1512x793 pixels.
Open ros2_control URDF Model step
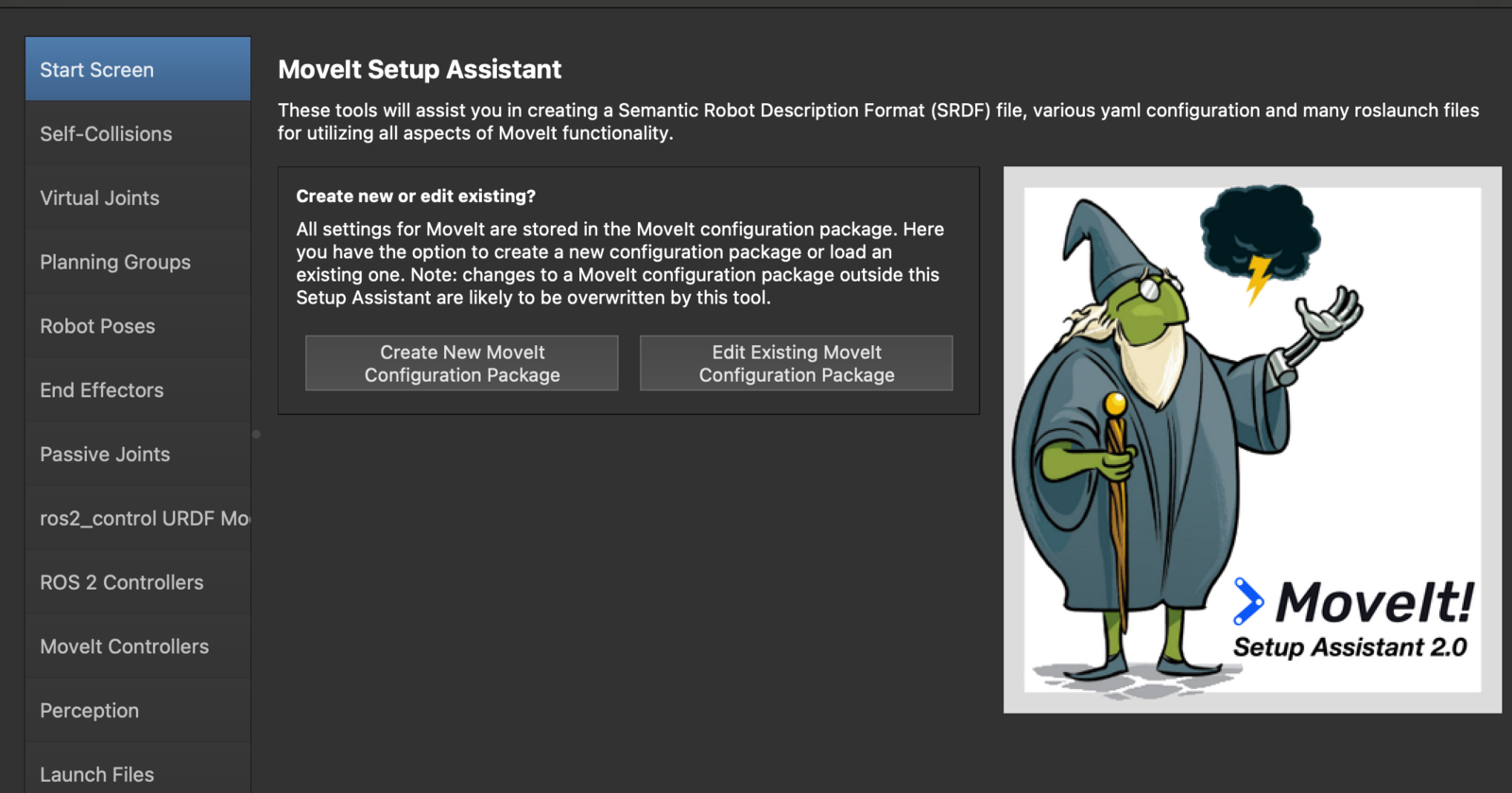tap(138, 518)
